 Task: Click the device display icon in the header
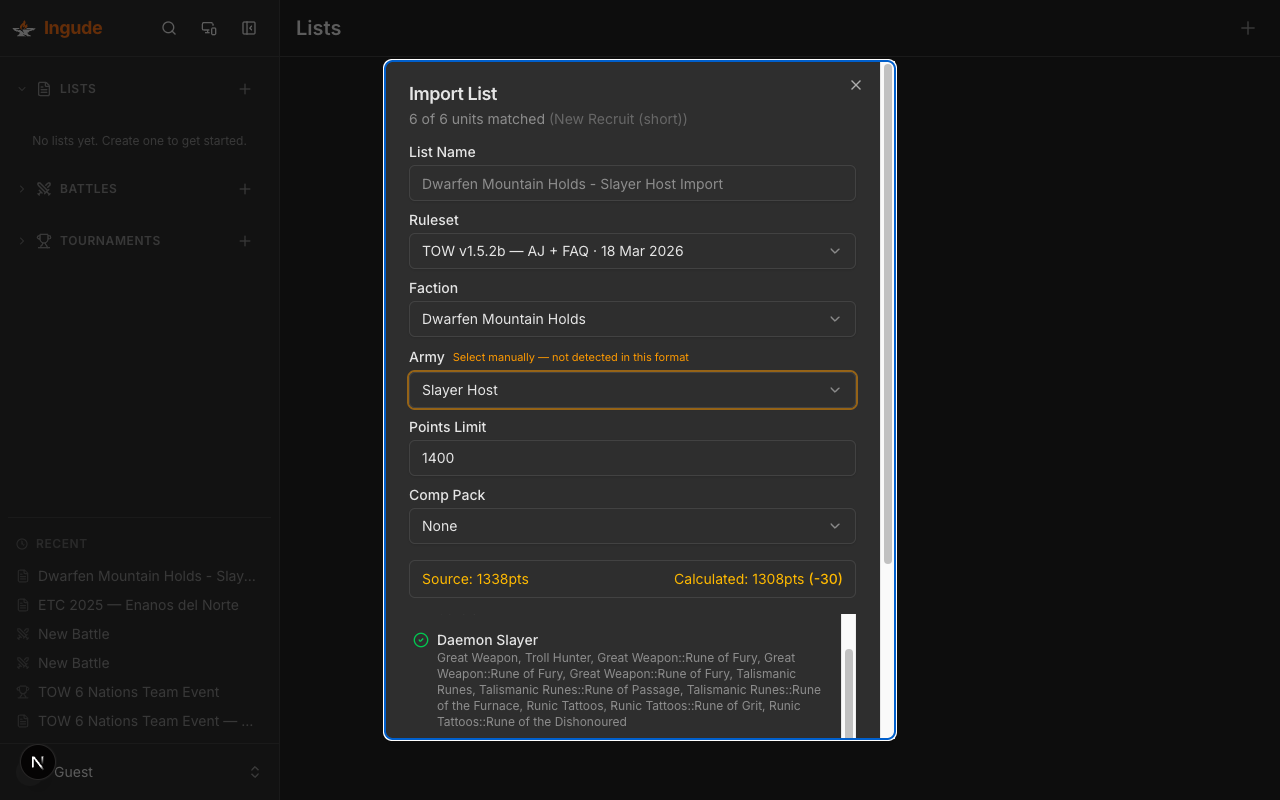point(209,28)
